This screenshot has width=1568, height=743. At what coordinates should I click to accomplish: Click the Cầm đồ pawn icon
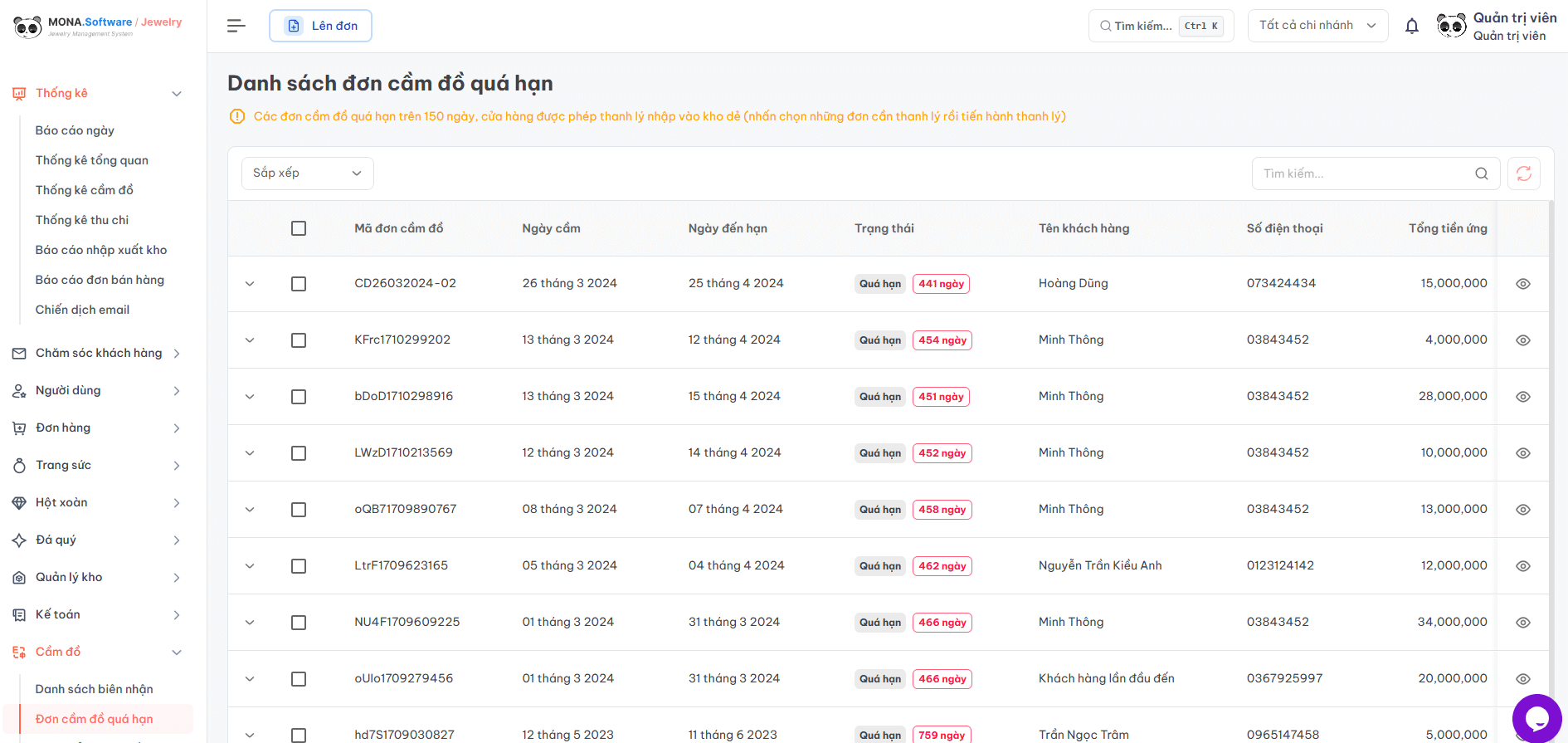tap(19, 653)
